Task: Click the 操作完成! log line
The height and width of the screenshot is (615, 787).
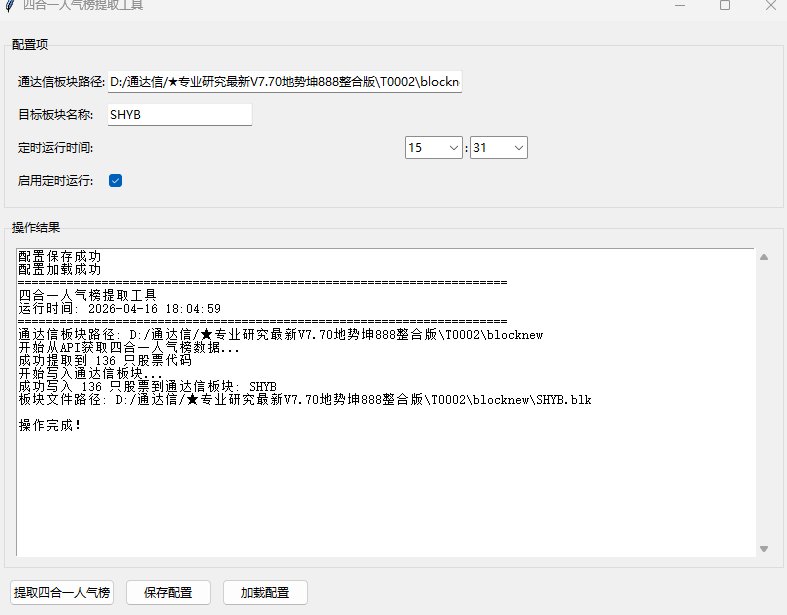Action: coord(50,425)
